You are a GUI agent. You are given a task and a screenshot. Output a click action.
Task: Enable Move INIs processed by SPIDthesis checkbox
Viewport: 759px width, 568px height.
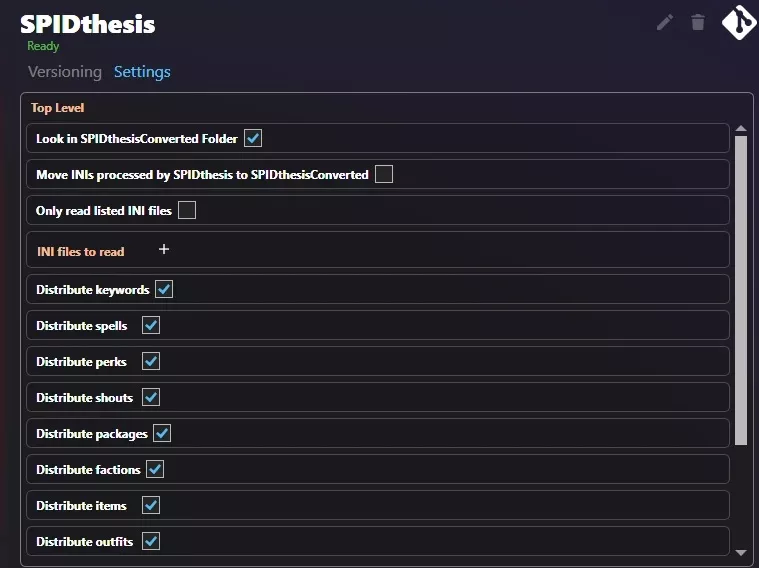point(384,174)
